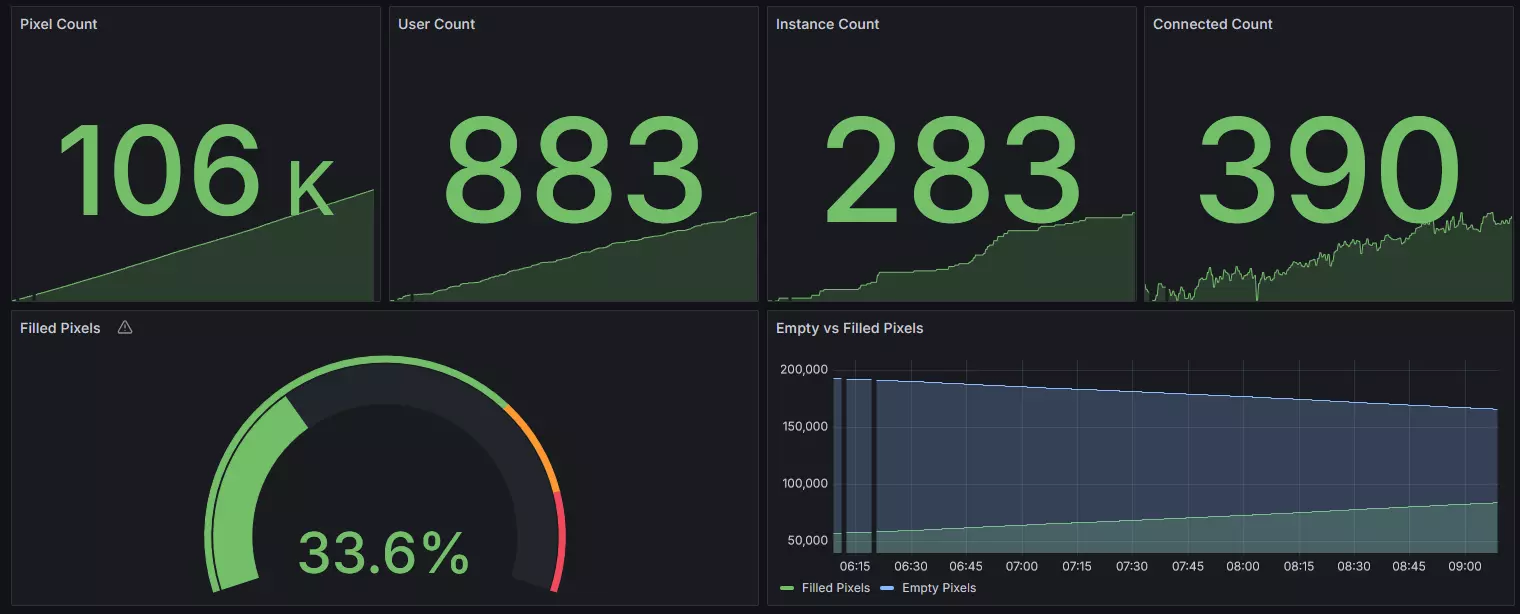Open the Connected Count panel title
The image size is (1520, 614).
(1213, 24)
